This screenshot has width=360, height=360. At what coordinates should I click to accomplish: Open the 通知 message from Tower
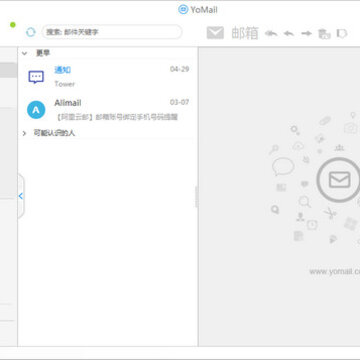pyautogui.click(x=108, y=77)
